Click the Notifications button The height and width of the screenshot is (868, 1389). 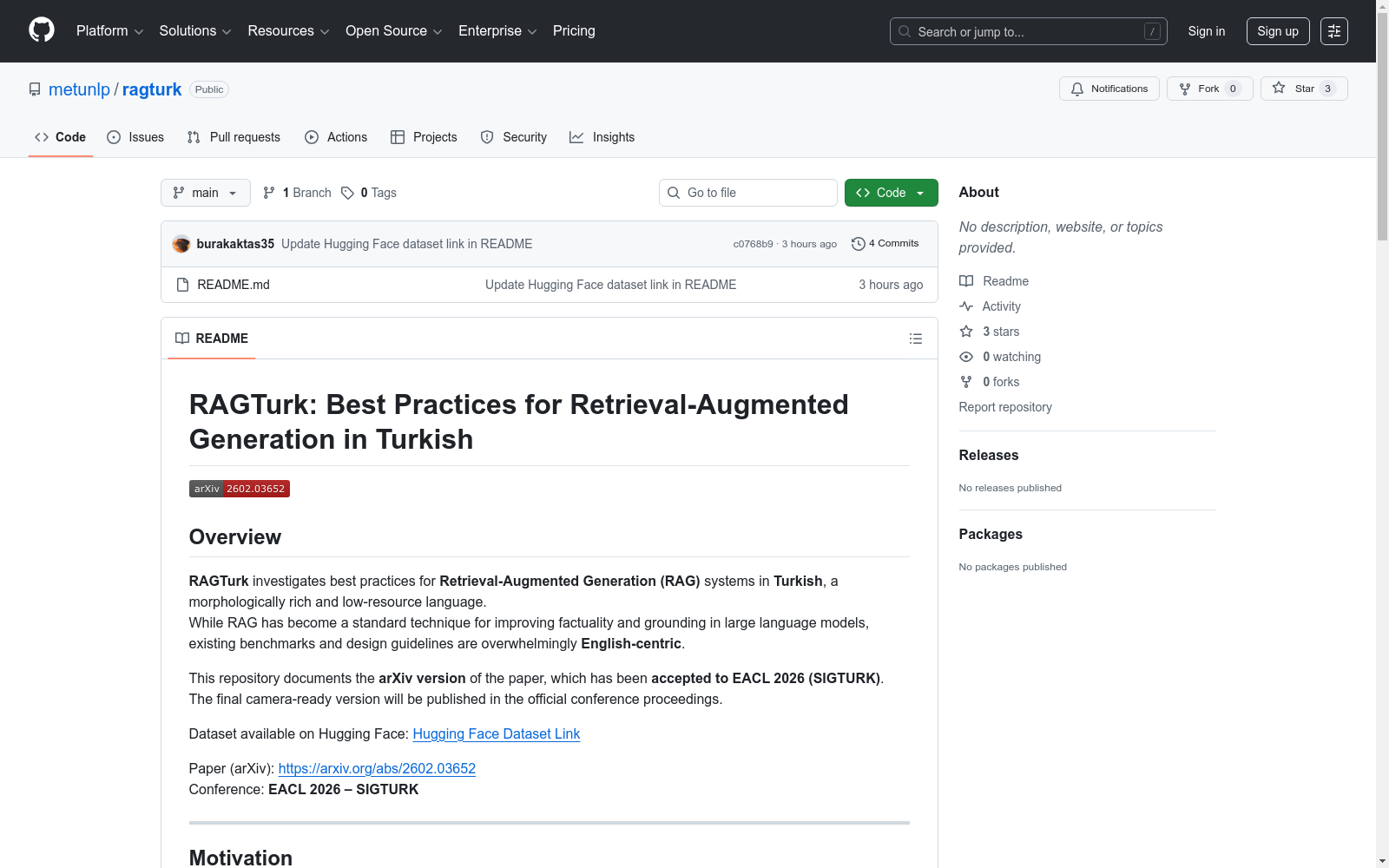pos(1109,89)
